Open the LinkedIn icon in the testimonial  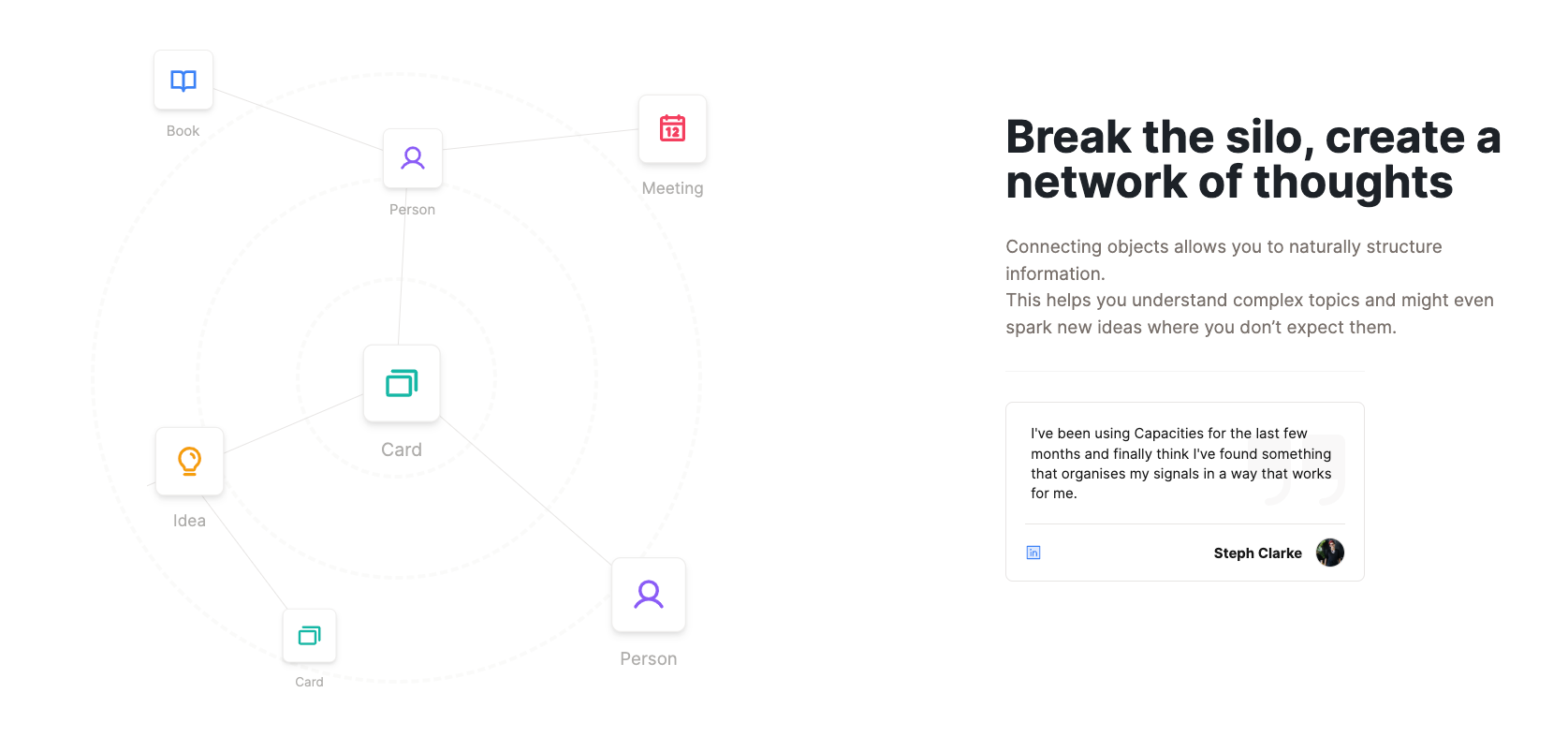pos(1033,553)
